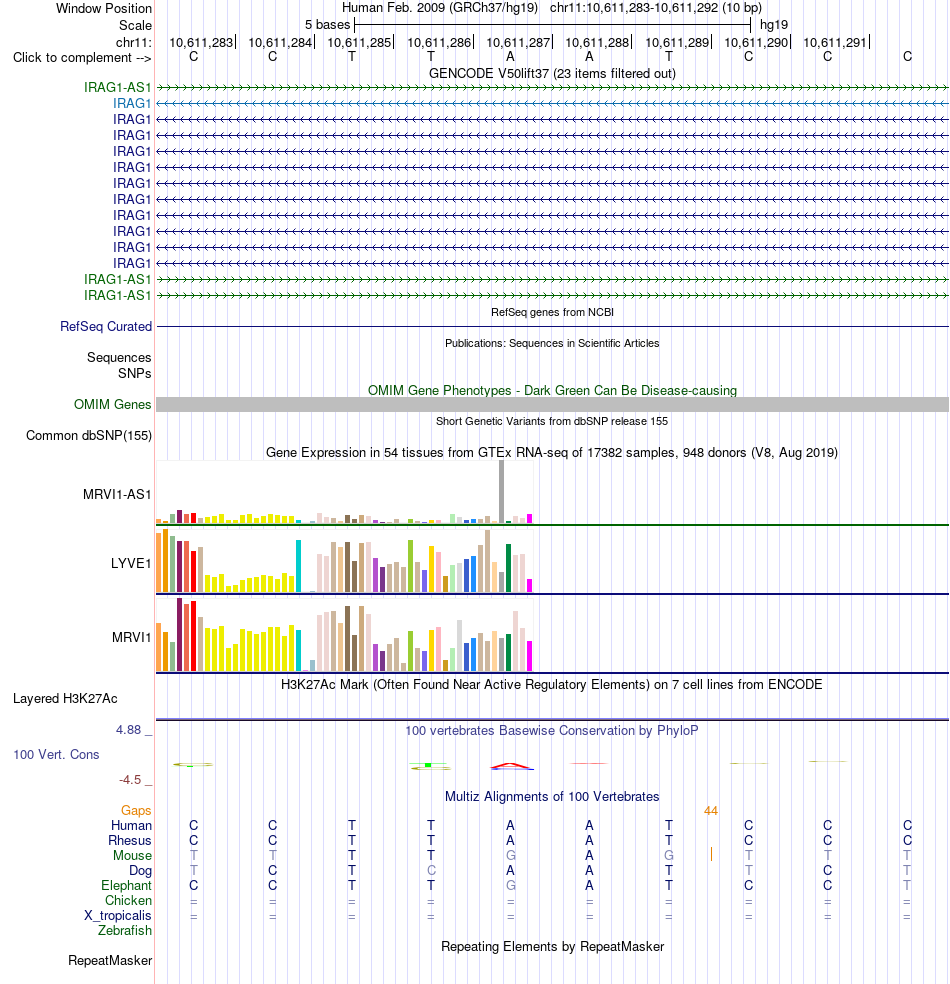Viewport: 950px width, 984px height.
Task: Click the MRVI1 expression label
Action: (132, 638)
